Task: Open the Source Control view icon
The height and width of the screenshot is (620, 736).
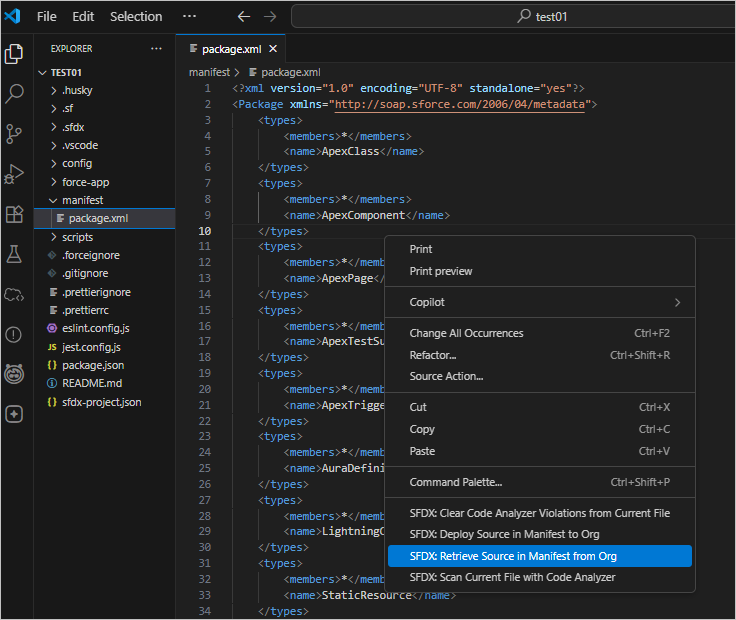Action: [14, 134]
